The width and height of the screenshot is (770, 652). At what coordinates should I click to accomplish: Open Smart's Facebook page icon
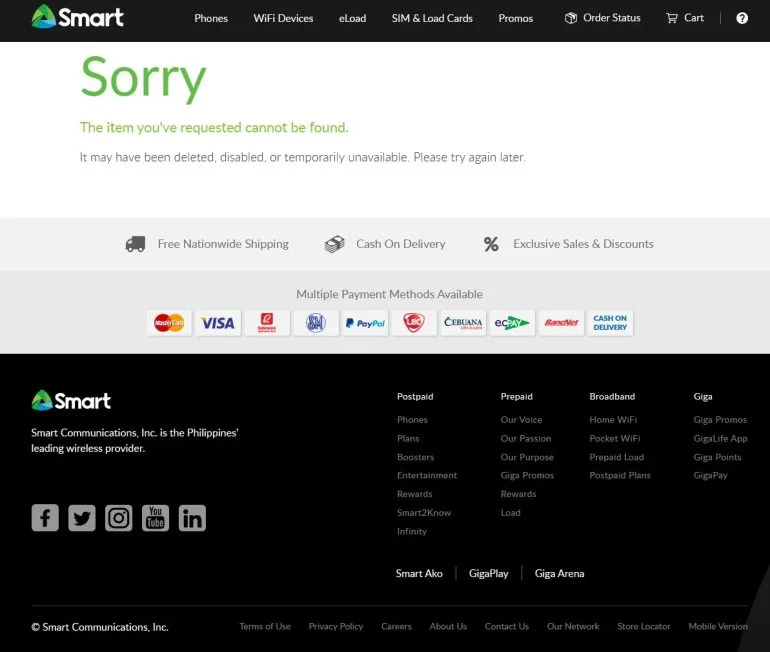tap(45, 517)
